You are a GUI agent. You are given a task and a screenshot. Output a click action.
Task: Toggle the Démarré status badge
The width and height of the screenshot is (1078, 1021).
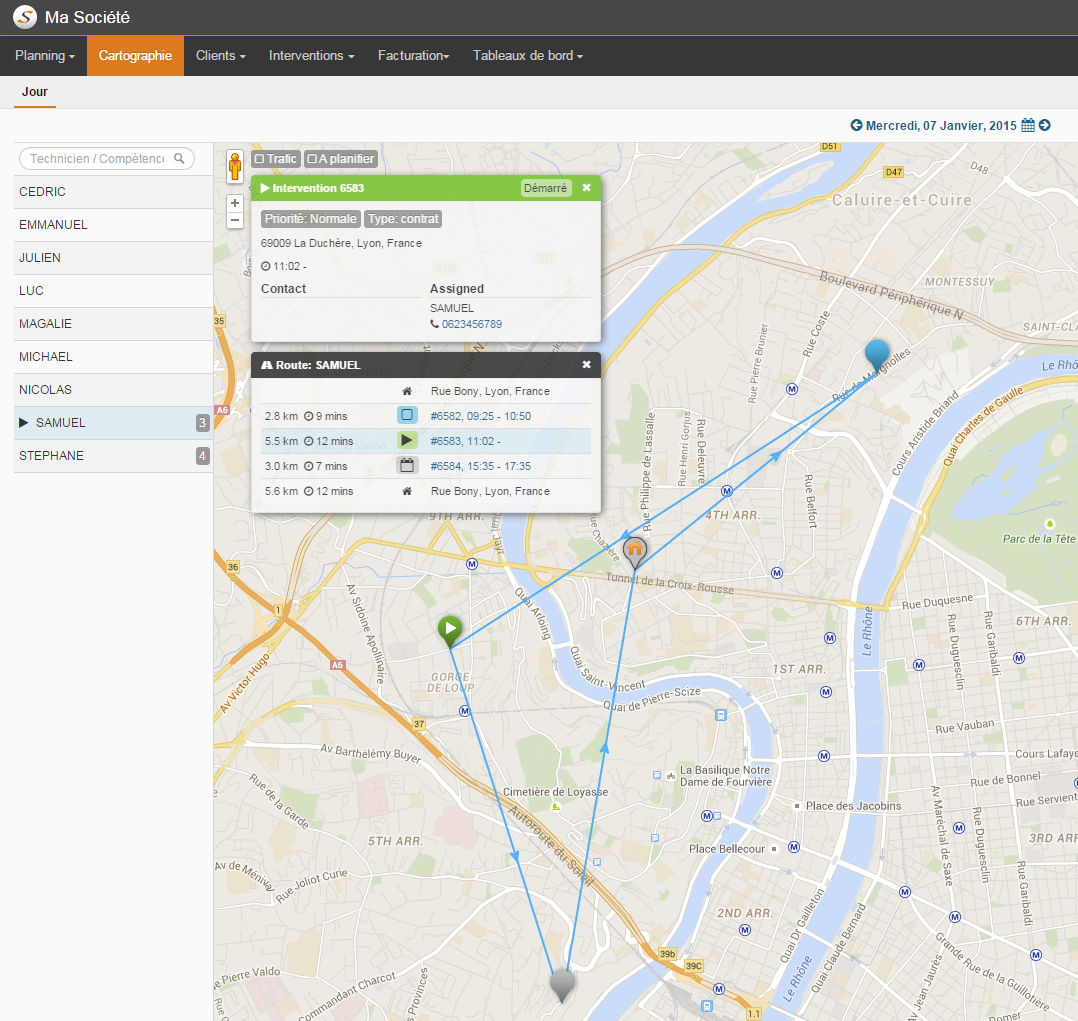pos(544,187)
